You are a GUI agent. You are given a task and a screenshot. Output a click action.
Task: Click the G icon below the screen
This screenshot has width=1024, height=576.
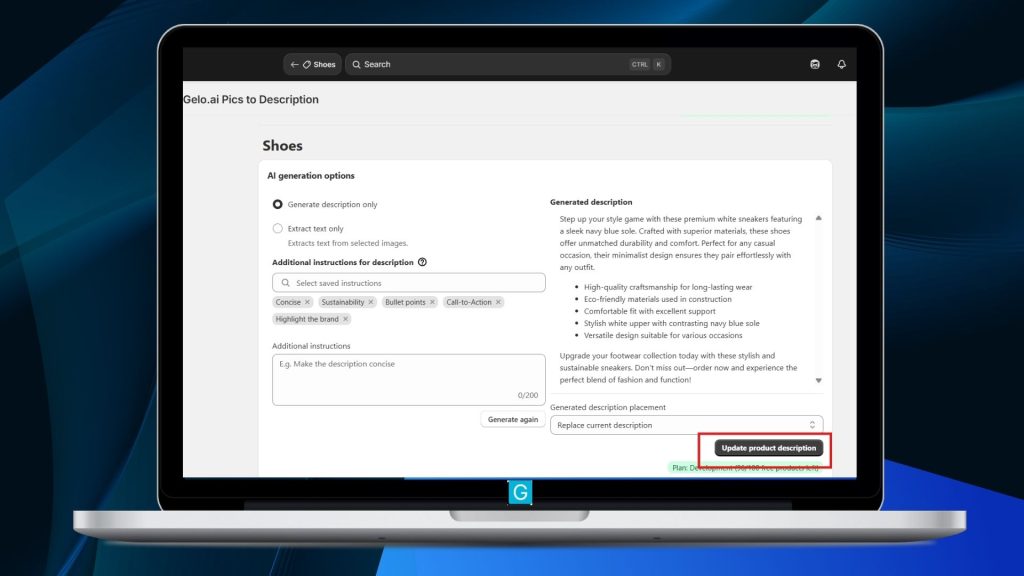click(520, 493)
